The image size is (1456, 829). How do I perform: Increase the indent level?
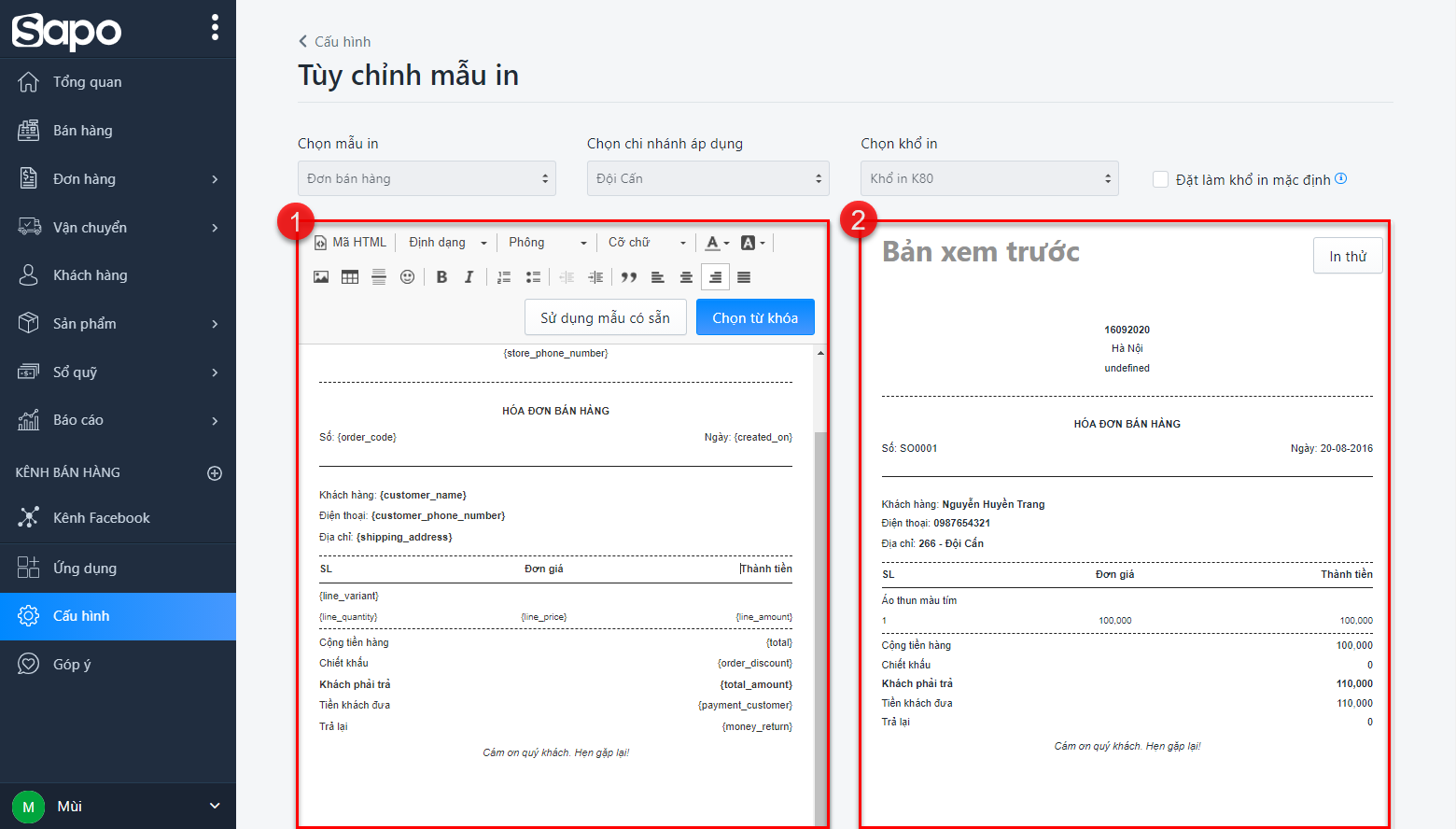(x=595, y=277)
